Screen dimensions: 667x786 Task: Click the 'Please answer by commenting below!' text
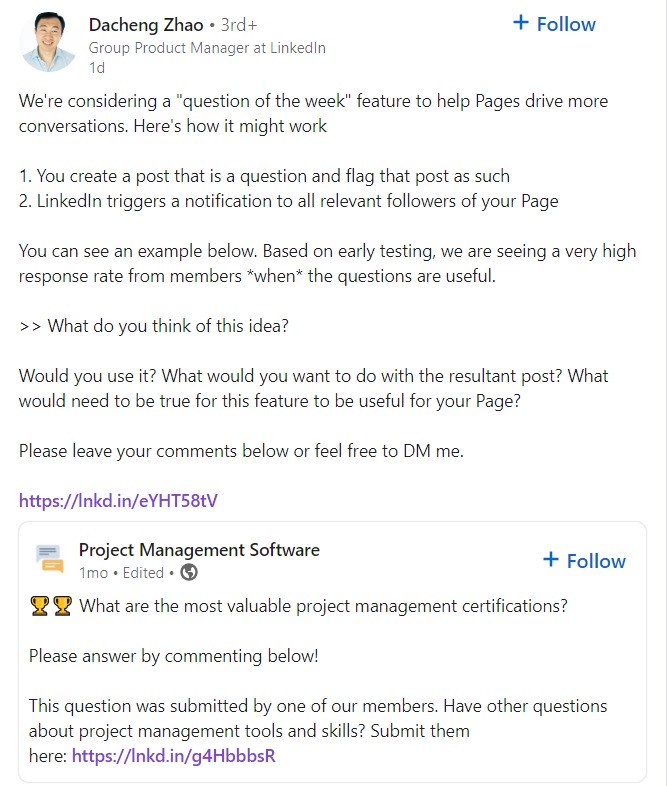[173, 656]
